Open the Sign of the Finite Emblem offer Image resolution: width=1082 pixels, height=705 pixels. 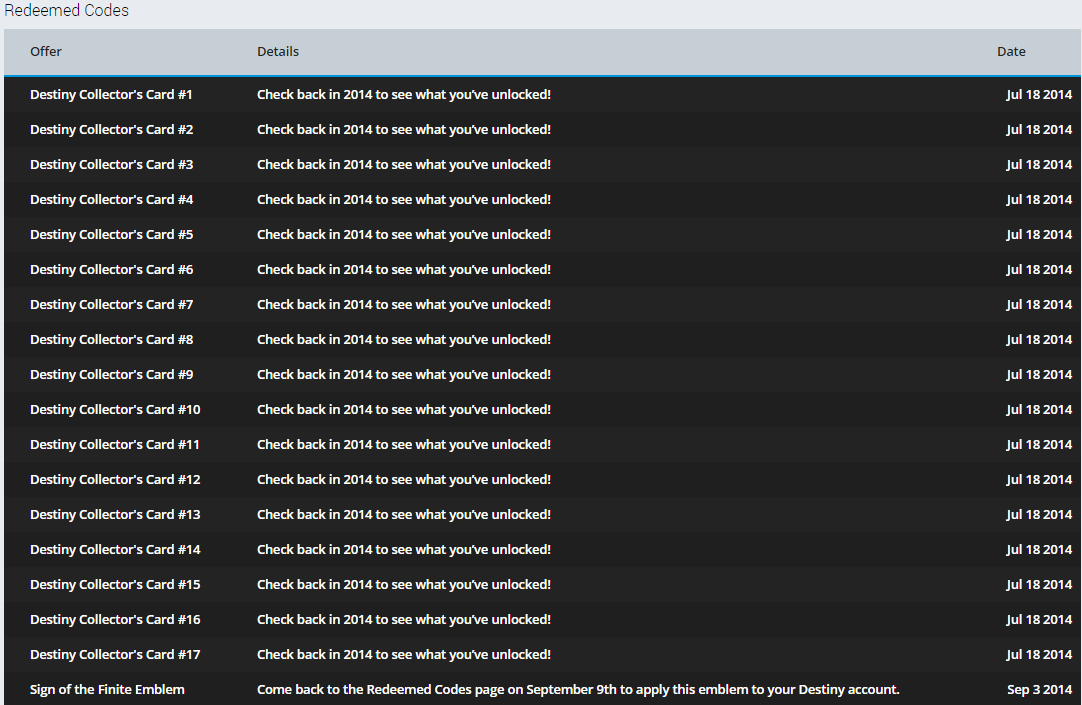coord(107,690)
